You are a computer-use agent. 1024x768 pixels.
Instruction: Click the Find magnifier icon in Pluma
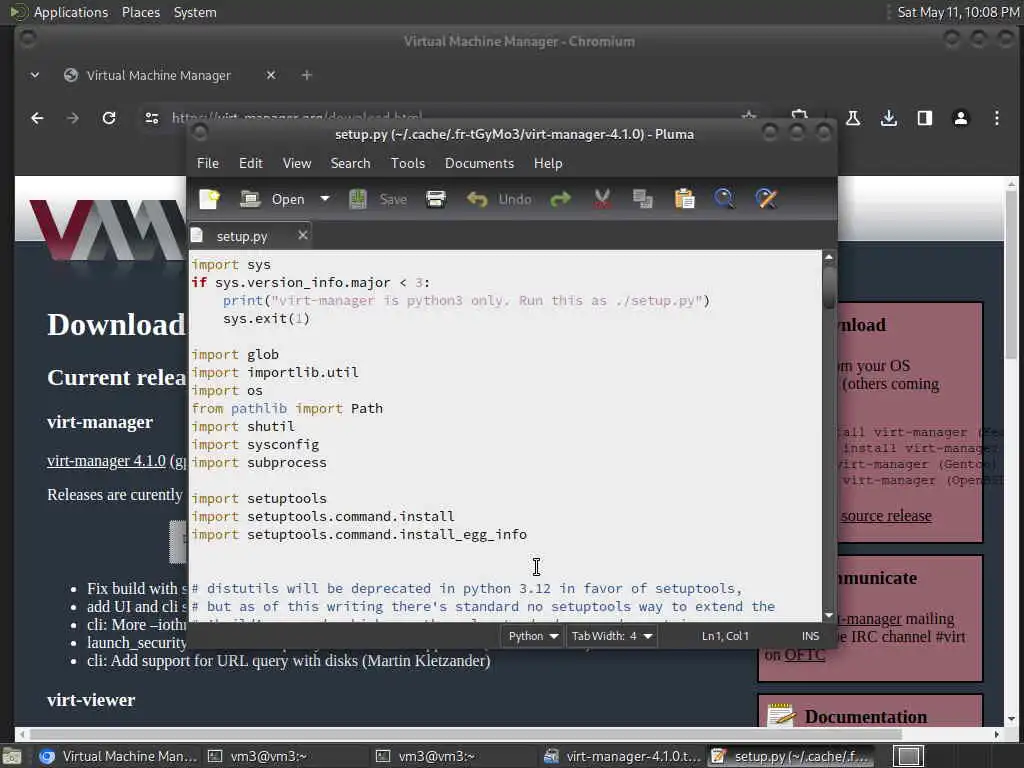pyautogui.click(x=724, y=199)
